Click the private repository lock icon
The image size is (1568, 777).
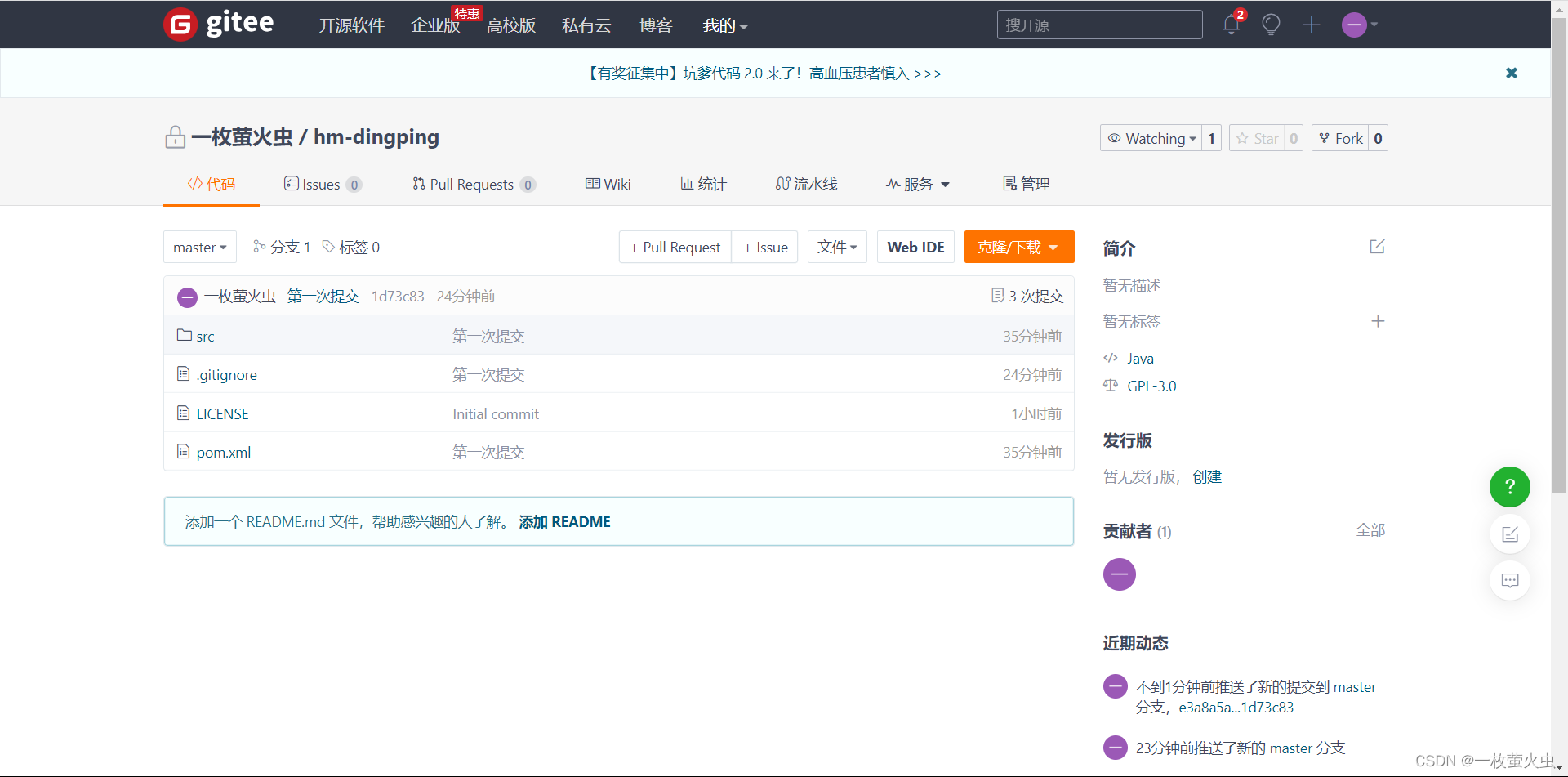coord(175,136)
